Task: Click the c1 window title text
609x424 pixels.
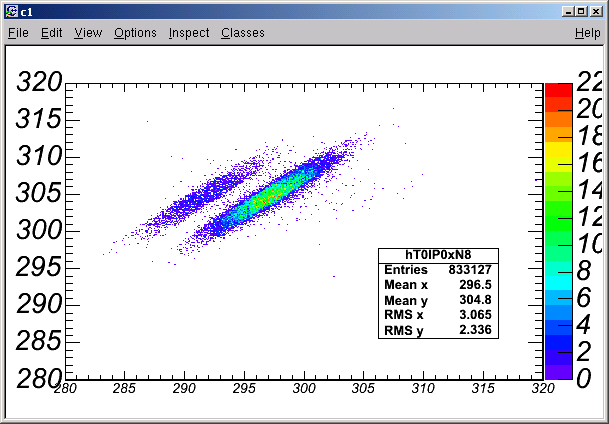Action: tap(26, 12)
